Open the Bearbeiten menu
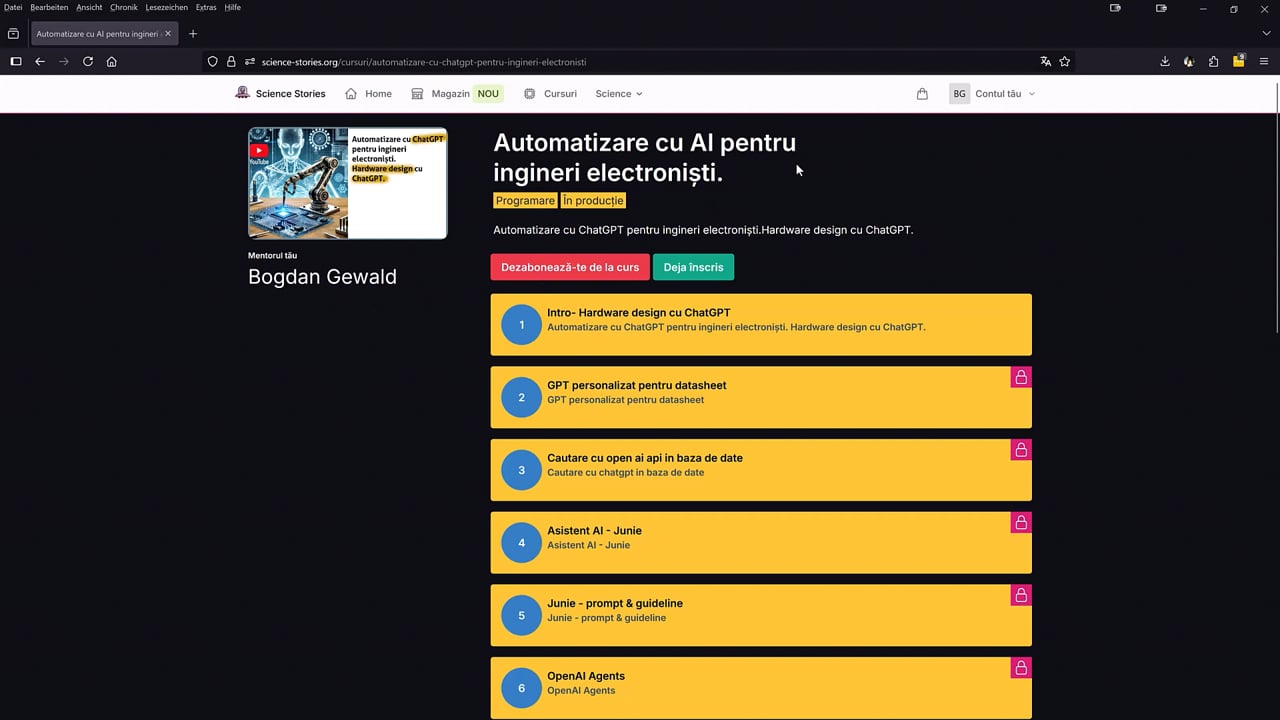The width and height of the screenshot is (1280, 720). pyautogui.click(x=49, y=7)
